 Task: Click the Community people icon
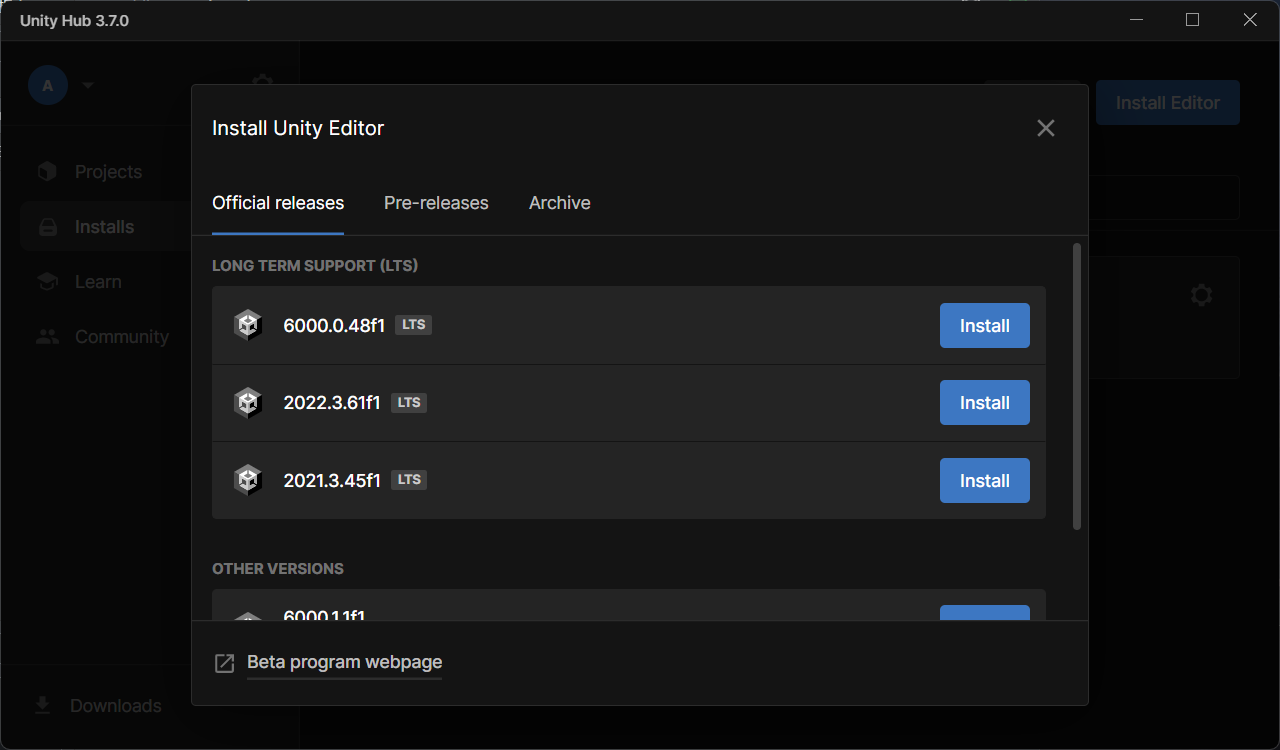click(47, 337)
